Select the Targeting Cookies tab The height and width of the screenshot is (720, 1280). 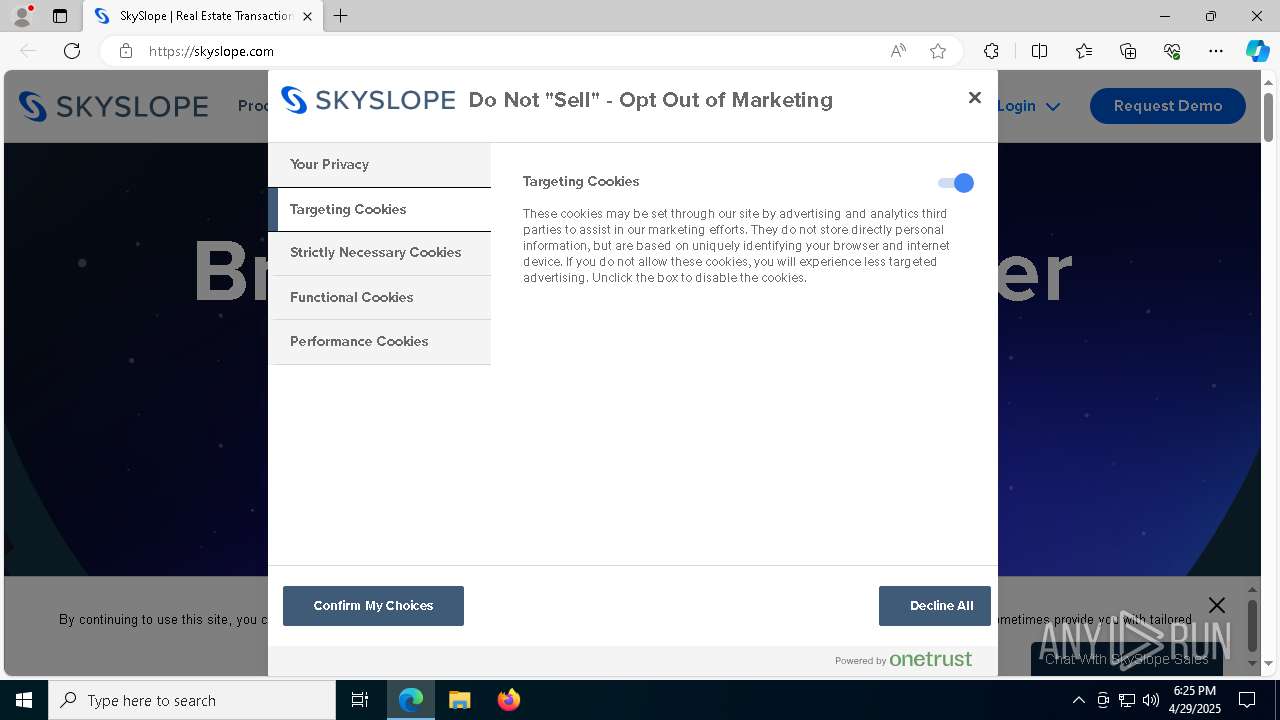(x=379, y=209)
